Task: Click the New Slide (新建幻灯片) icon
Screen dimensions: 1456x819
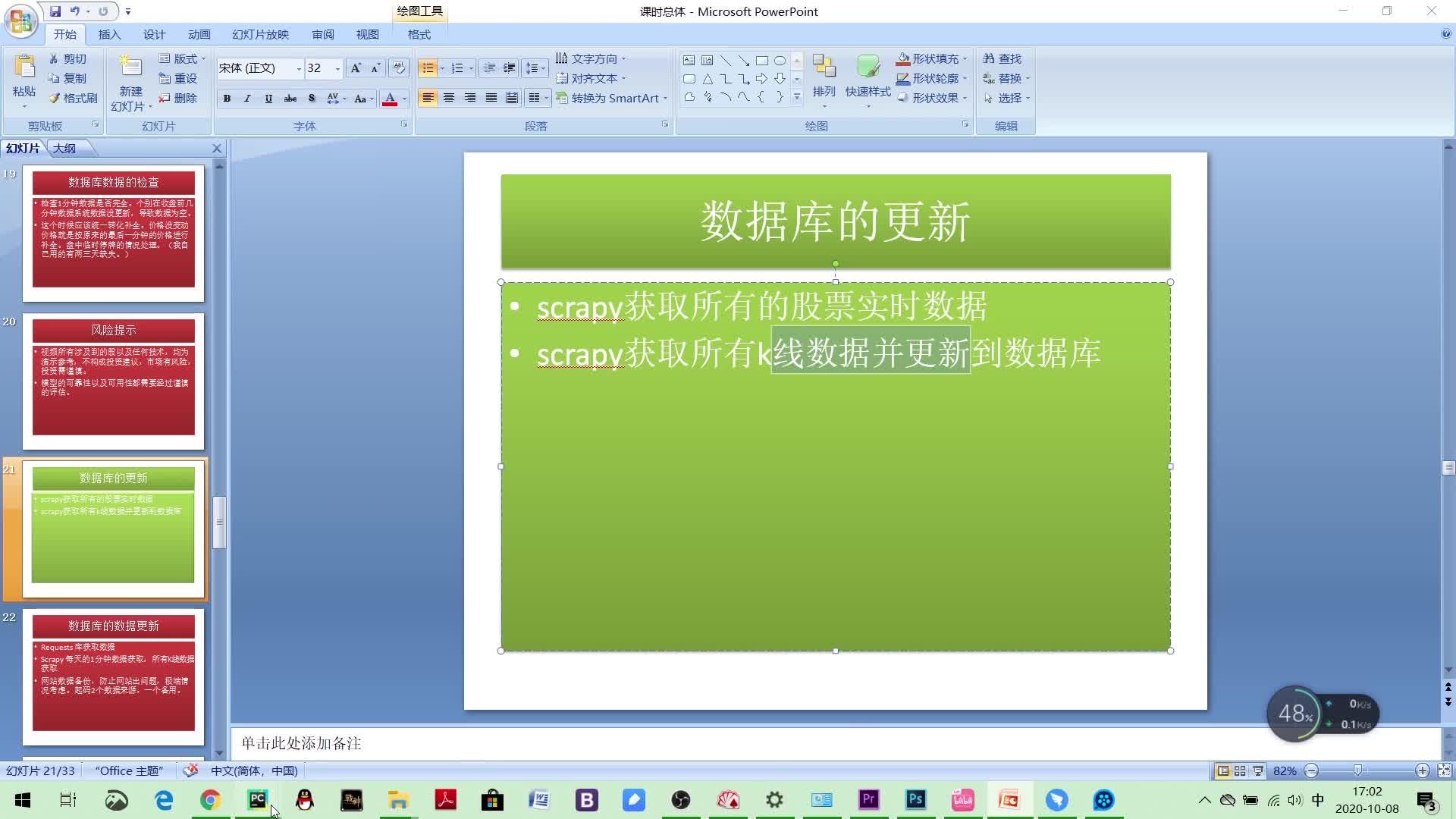Action: [x=130, y=67]
